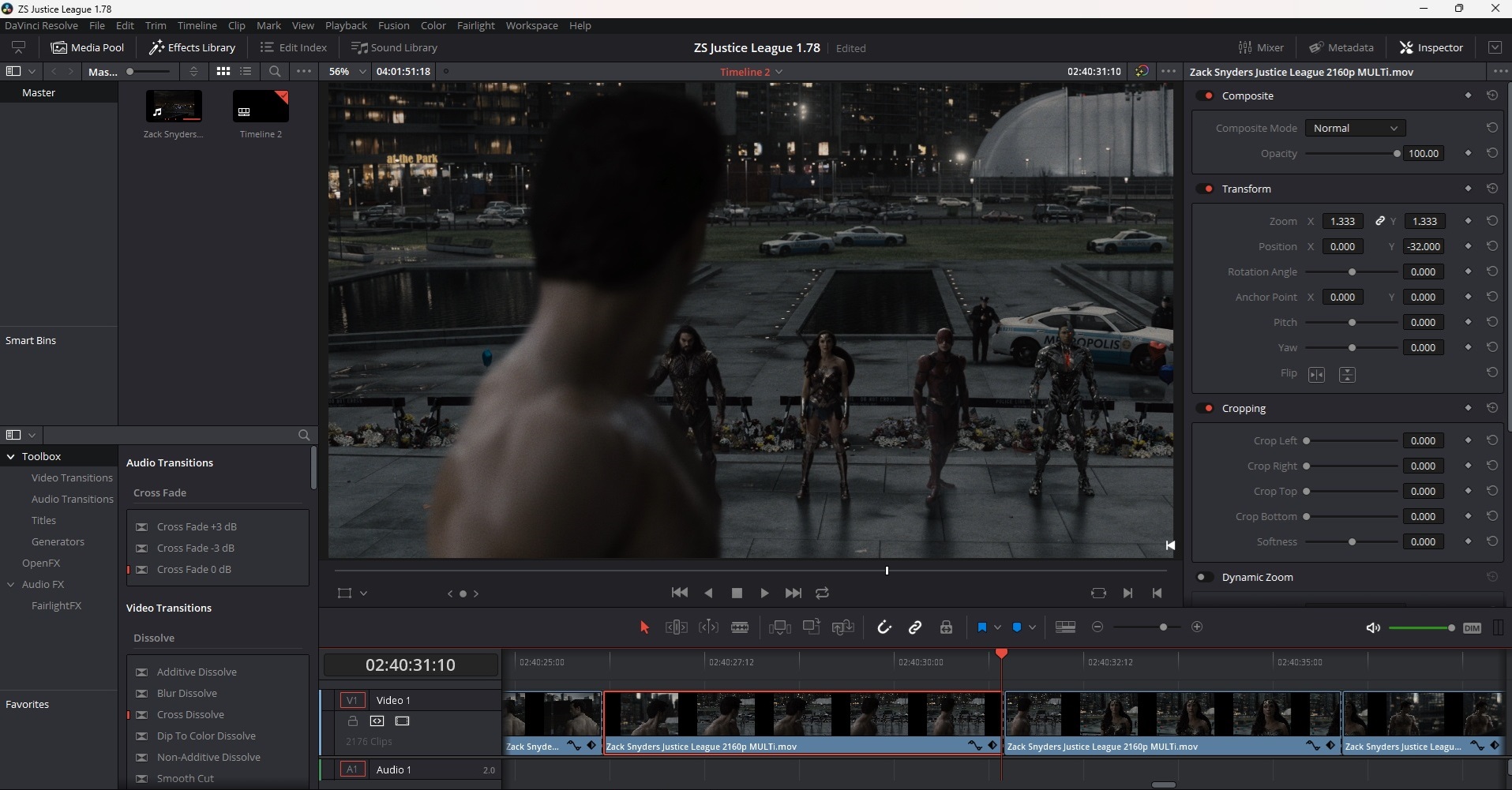This screenshot has width=1512, height=790.
Task: Open the Metadata panel
Action: click(1341, 47)
